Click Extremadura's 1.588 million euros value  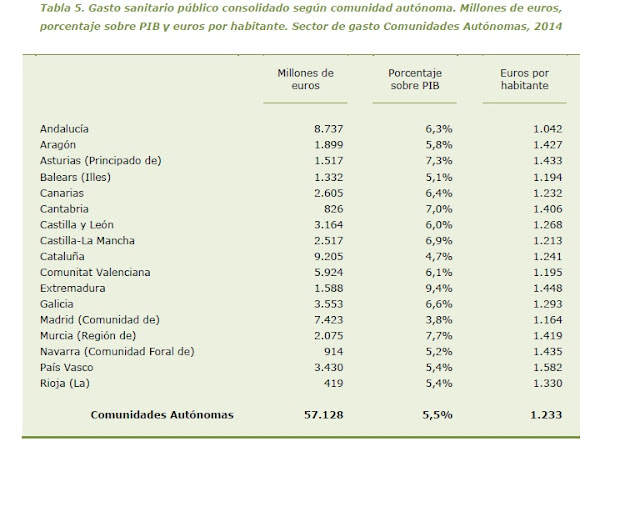click(329, 288)
